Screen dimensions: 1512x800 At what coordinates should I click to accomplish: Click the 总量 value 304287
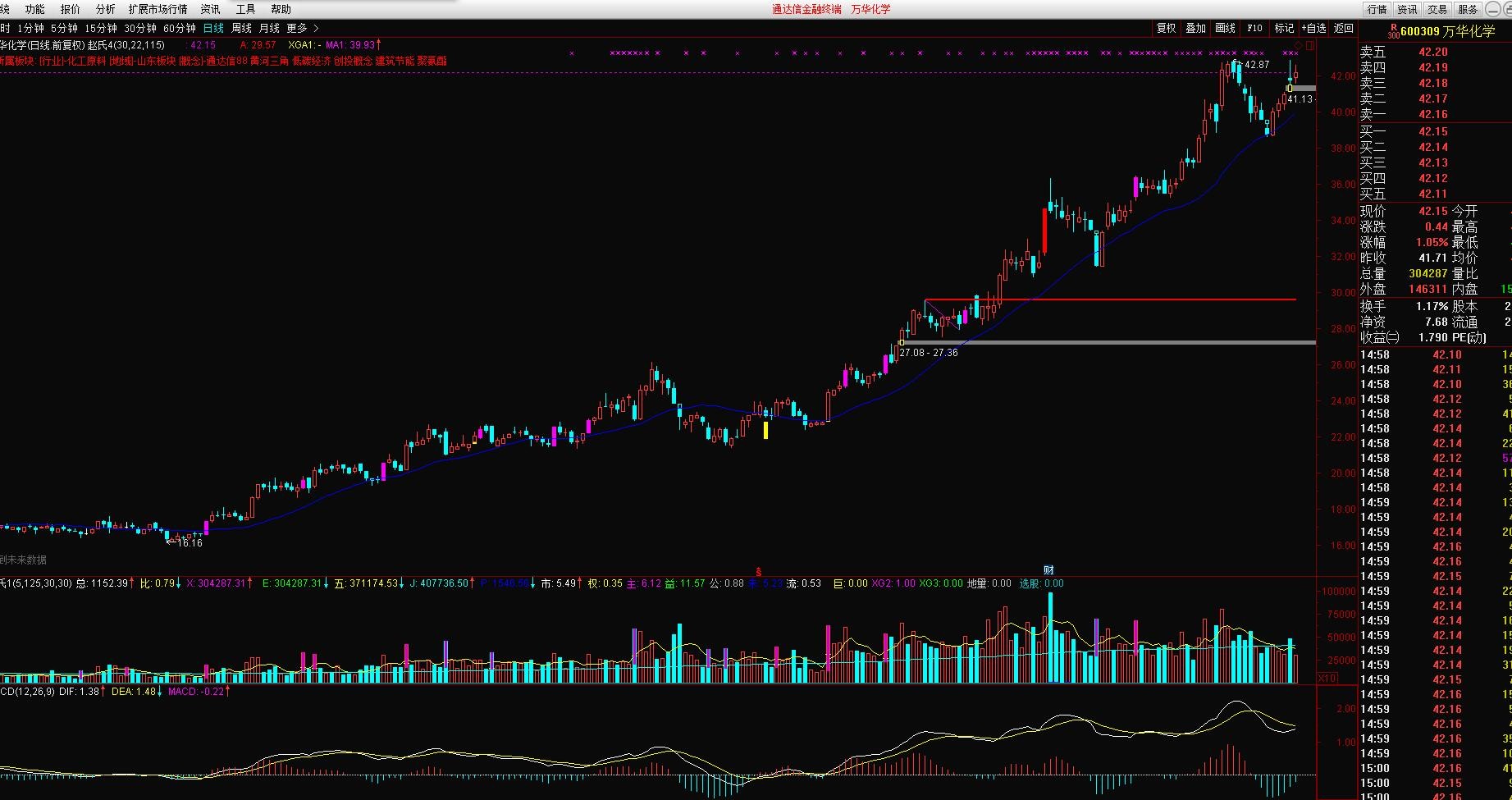[1428, 273]
